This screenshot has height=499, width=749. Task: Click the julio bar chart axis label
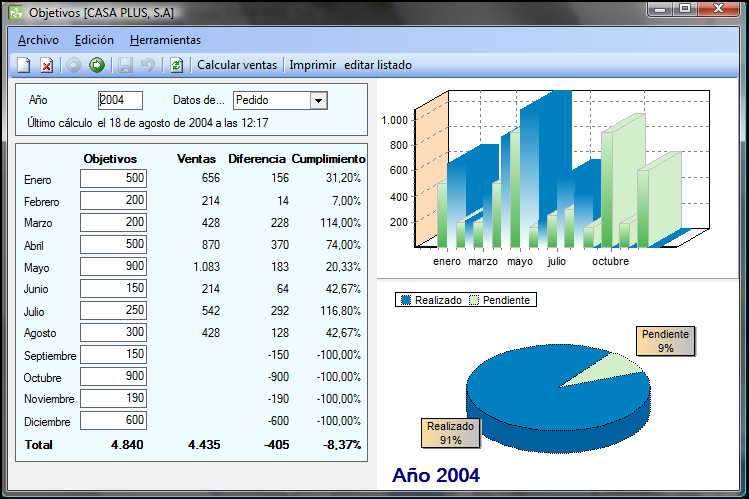click(x=556, y=261)
